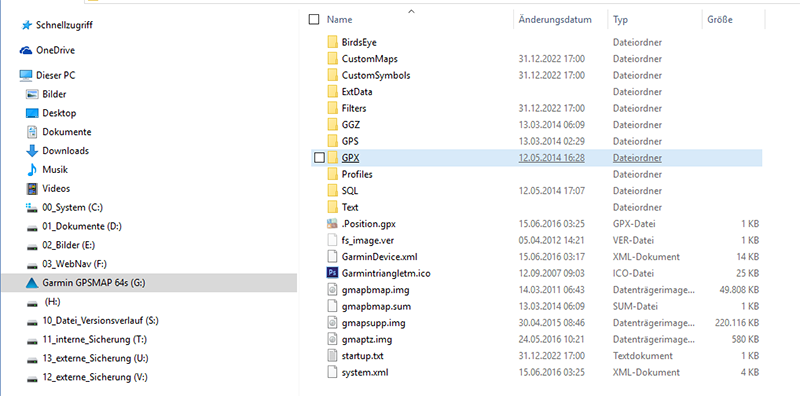Click the Photoshop icon of Garmintriangletm.ico
This screenshot has height=396, width=800.
pos(332,273)
